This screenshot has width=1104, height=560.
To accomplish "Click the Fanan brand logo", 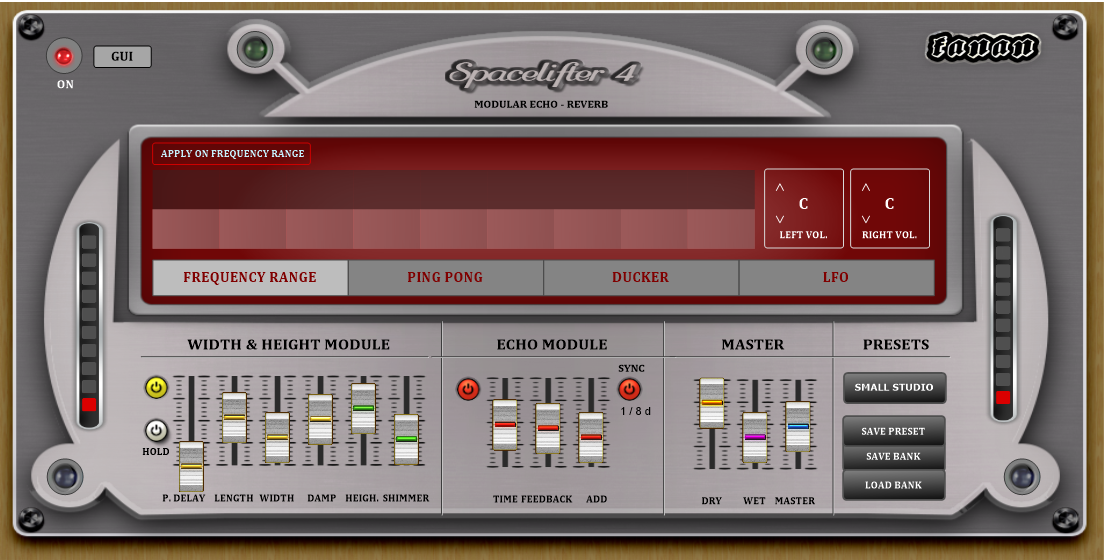I will pos(982,47).
